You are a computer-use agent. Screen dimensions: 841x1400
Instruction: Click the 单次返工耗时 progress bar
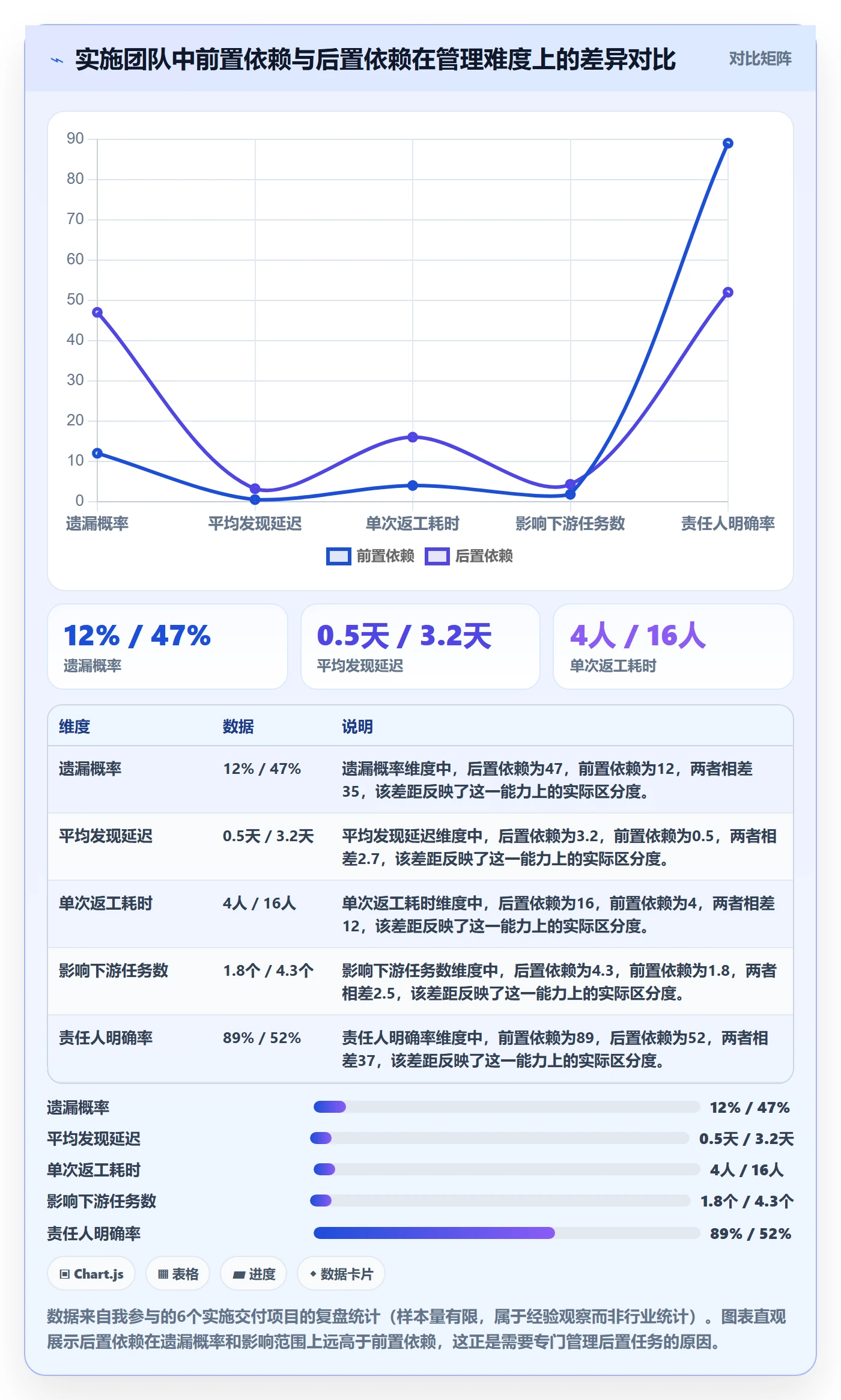506,1169
